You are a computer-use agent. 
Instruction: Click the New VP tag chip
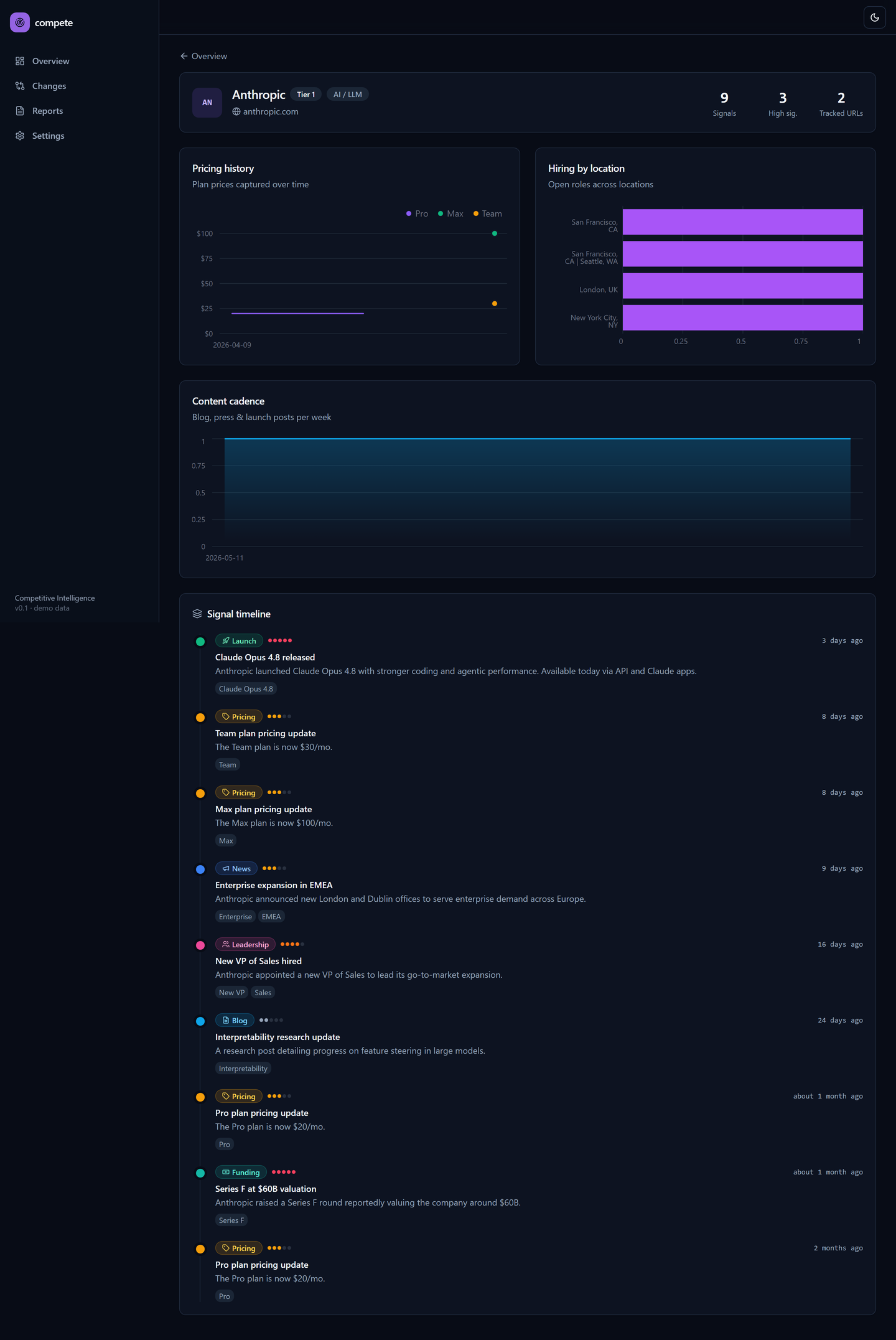coord(231,993)
